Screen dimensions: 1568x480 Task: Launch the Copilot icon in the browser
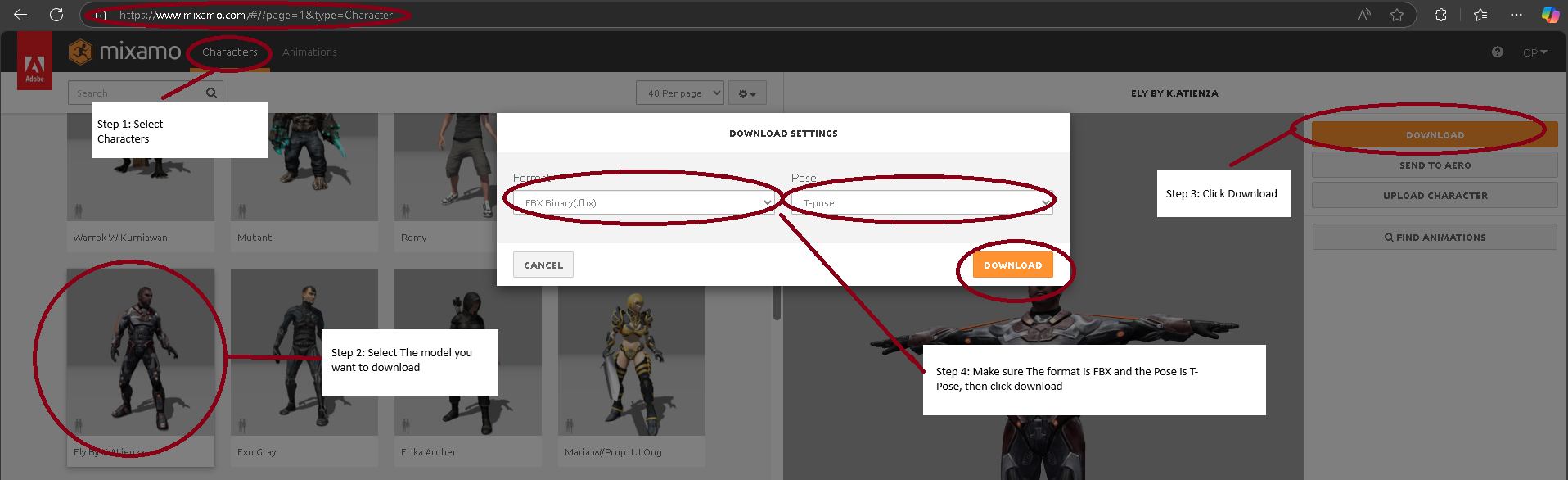pyautogui.click(x=1550, y=15)
